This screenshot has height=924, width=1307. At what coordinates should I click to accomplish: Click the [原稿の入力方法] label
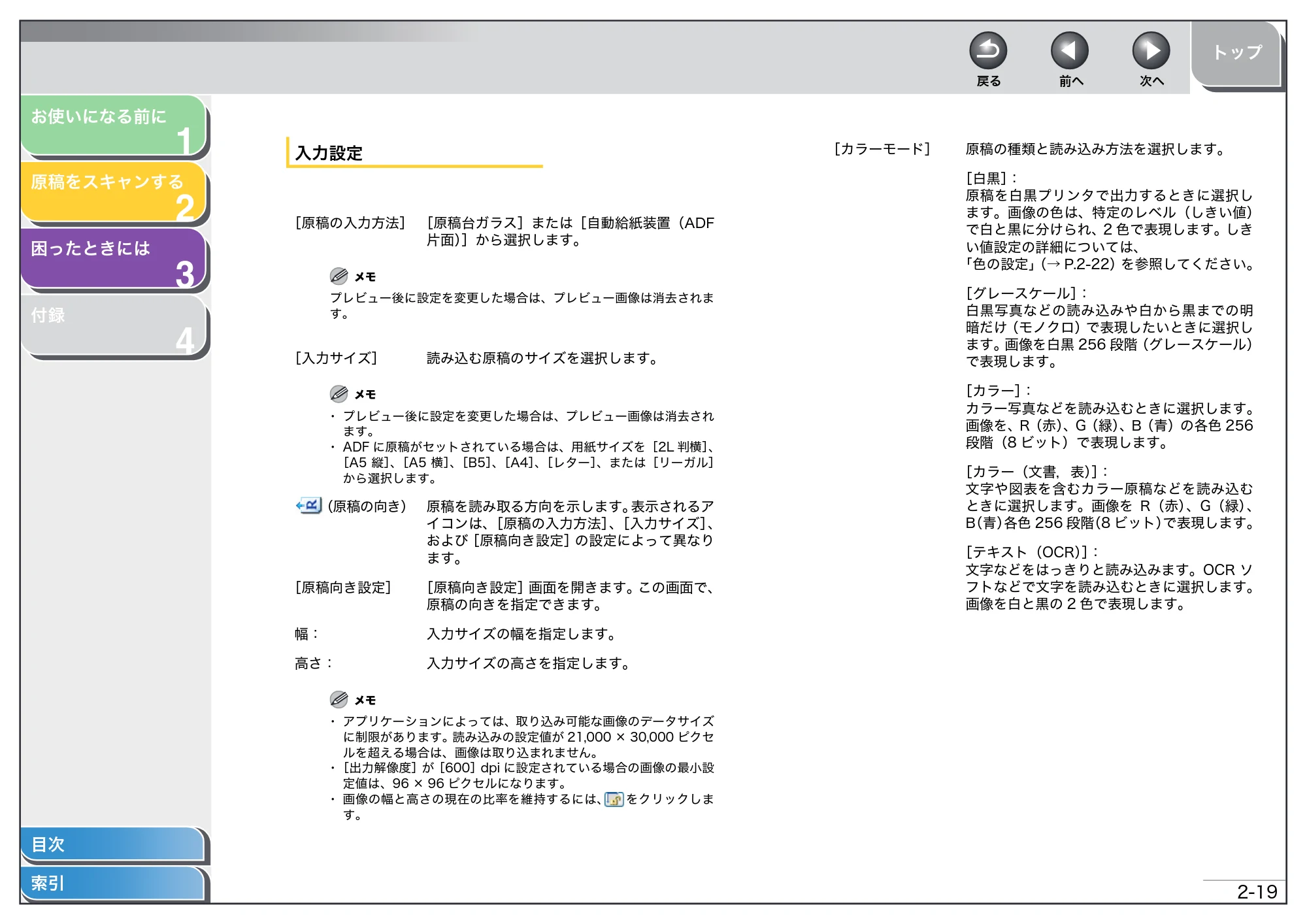point(350,223)
